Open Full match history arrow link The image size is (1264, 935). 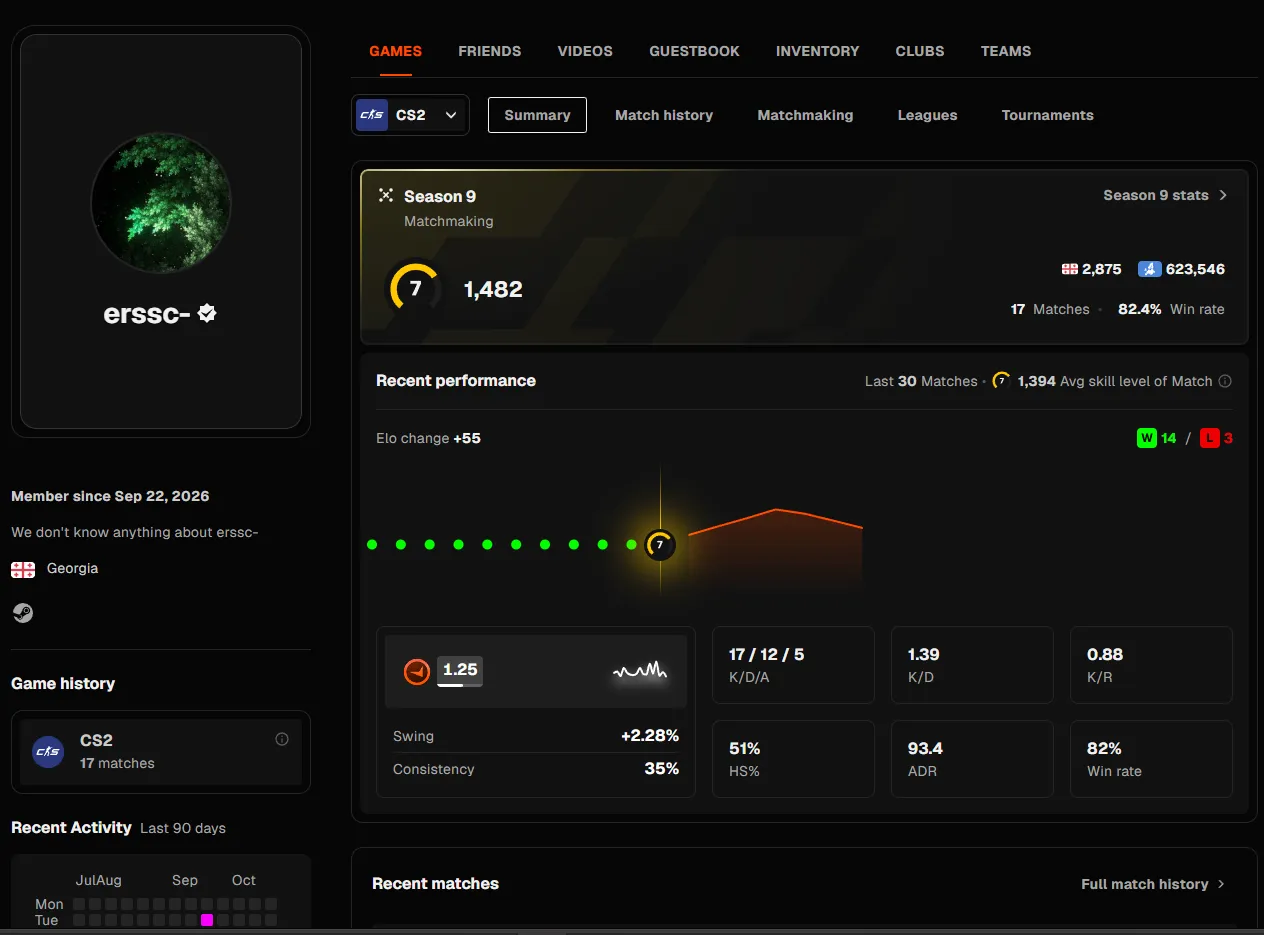1153,884
